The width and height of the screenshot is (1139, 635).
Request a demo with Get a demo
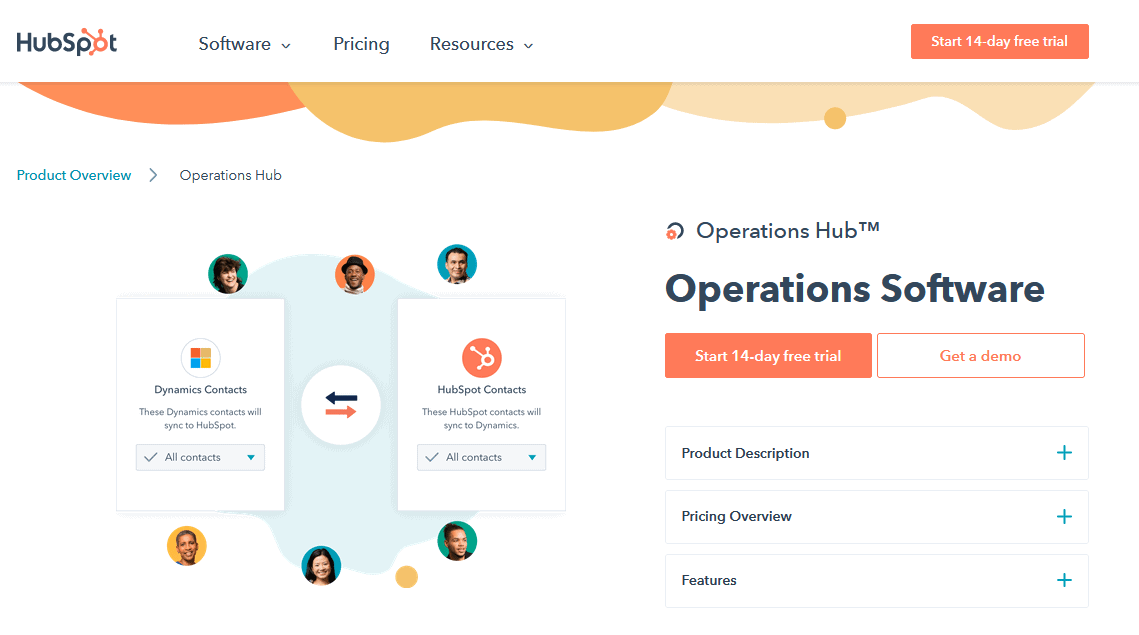pyautogui.click(x=981, y=355)
